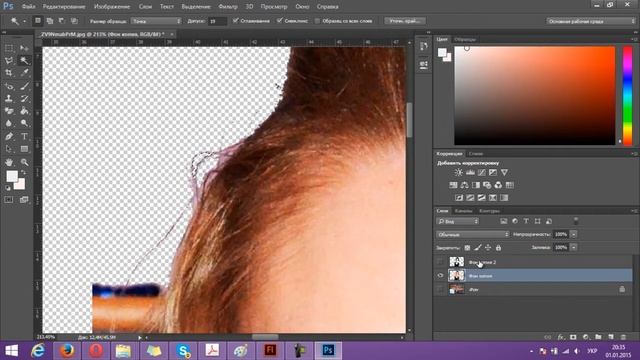The image size is (640, 360).
Task: Add a Curves adjustment
Action: pos(482,173)
